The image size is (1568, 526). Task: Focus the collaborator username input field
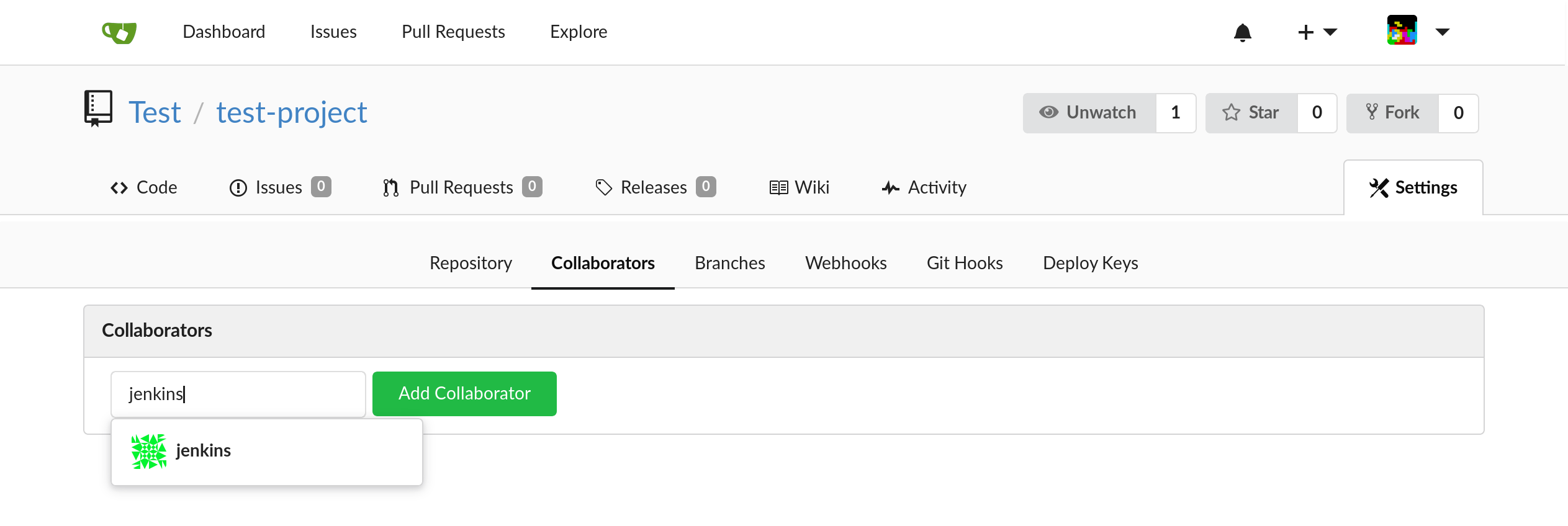click(x=238, y=394)
